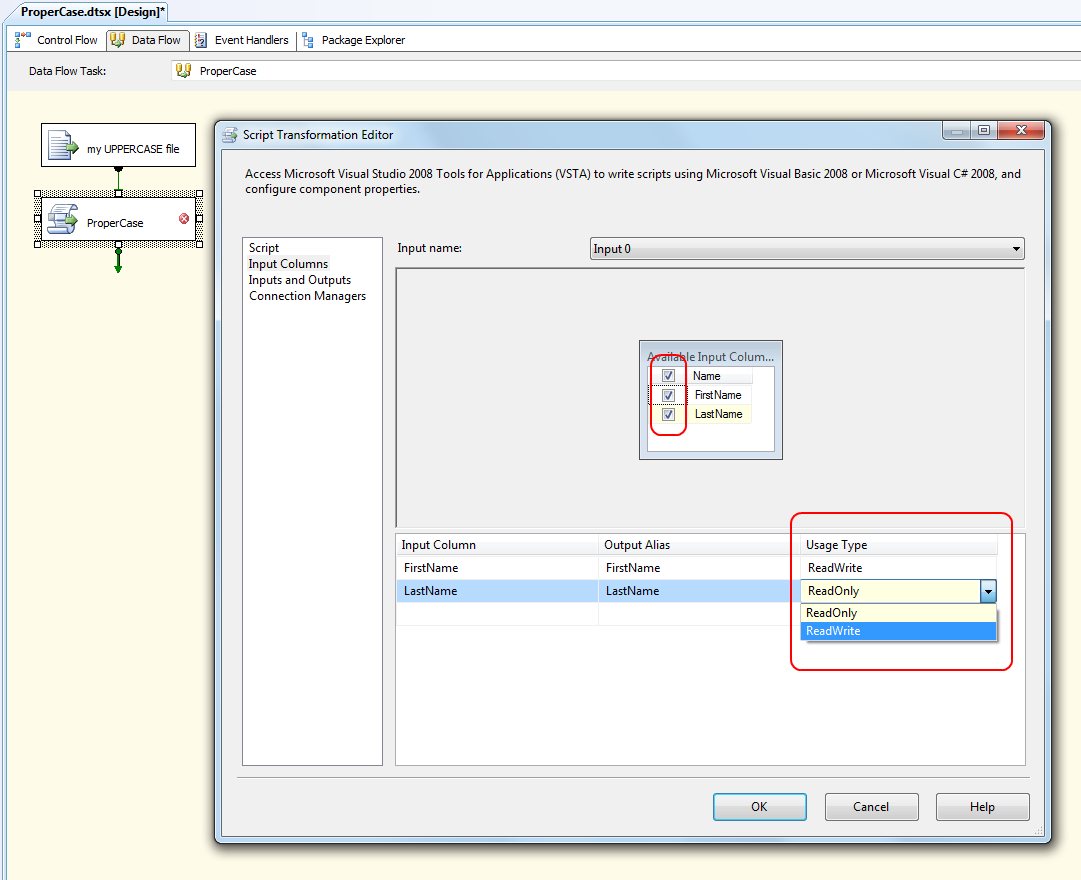Image resolution: width=1081 pixels, height=880 pixels.
Task: Open the Script page in editor
Action: click(x=264, y=248)
